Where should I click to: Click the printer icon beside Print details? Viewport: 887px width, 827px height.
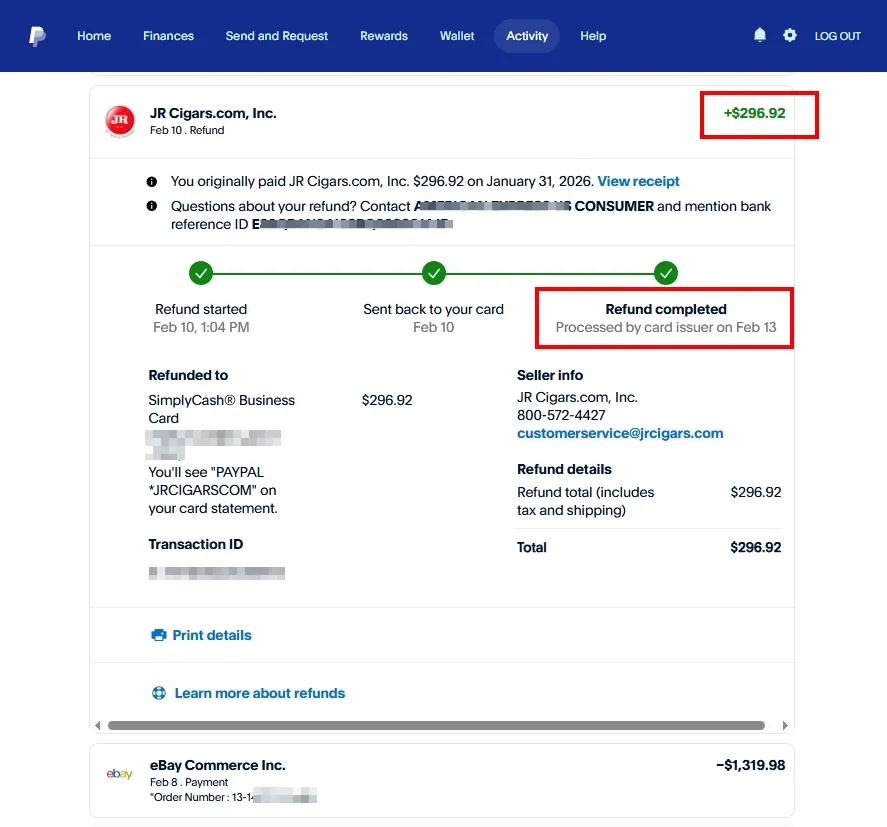[158, 635]
